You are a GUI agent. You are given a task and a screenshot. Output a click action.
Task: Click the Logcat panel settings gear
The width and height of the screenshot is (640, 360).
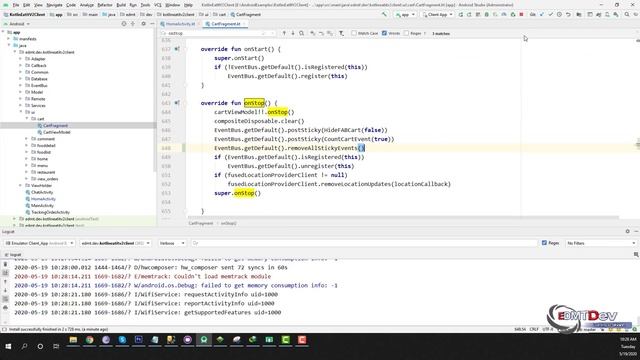click(627, 231)
